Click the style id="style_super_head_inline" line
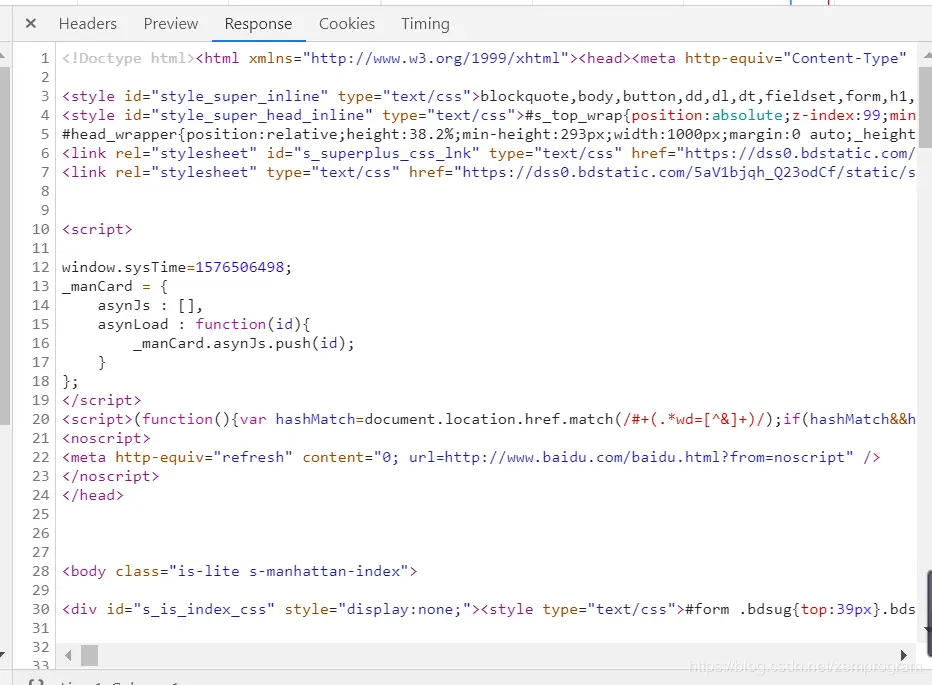932x685 pixels. tap(489, 115)
